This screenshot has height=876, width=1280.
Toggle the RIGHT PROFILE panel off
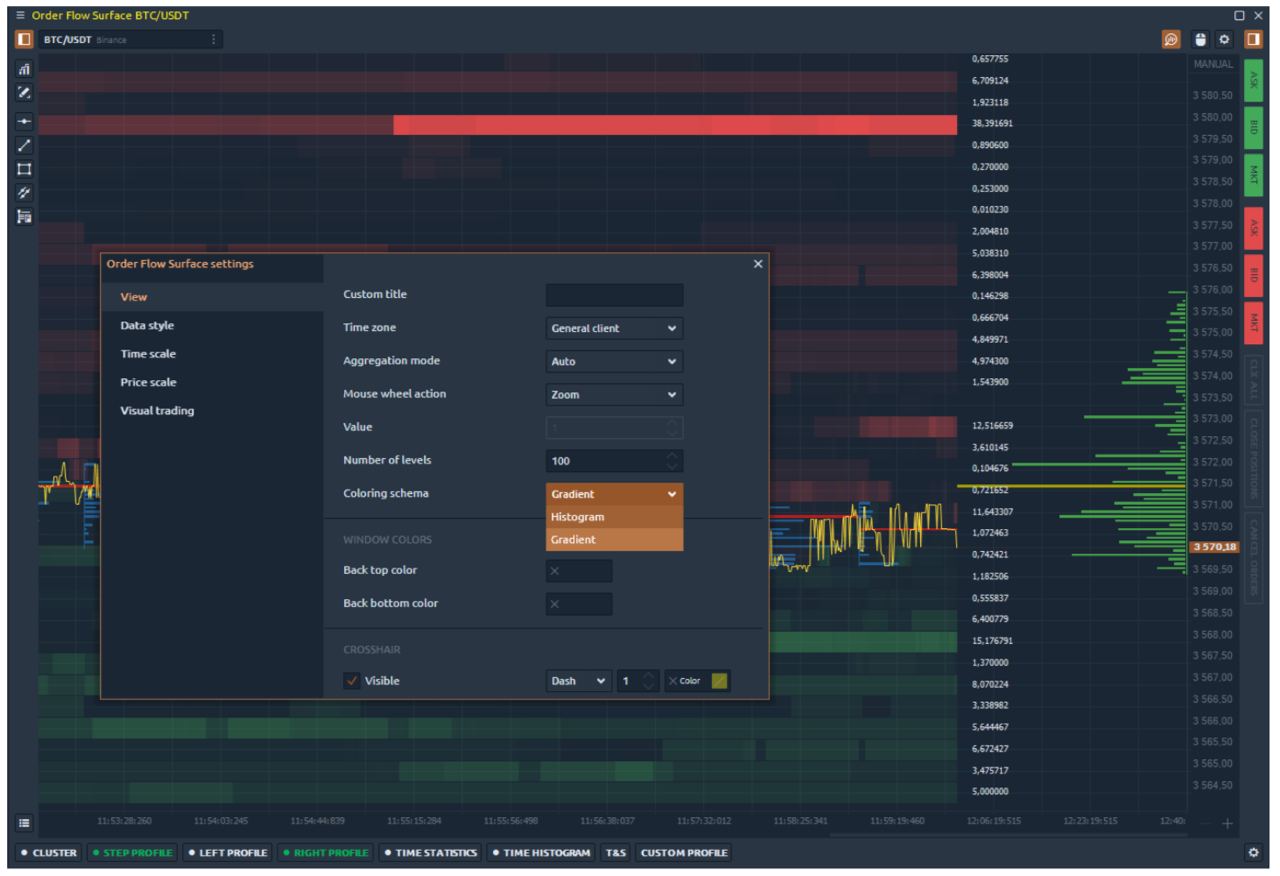pos(325,853)
